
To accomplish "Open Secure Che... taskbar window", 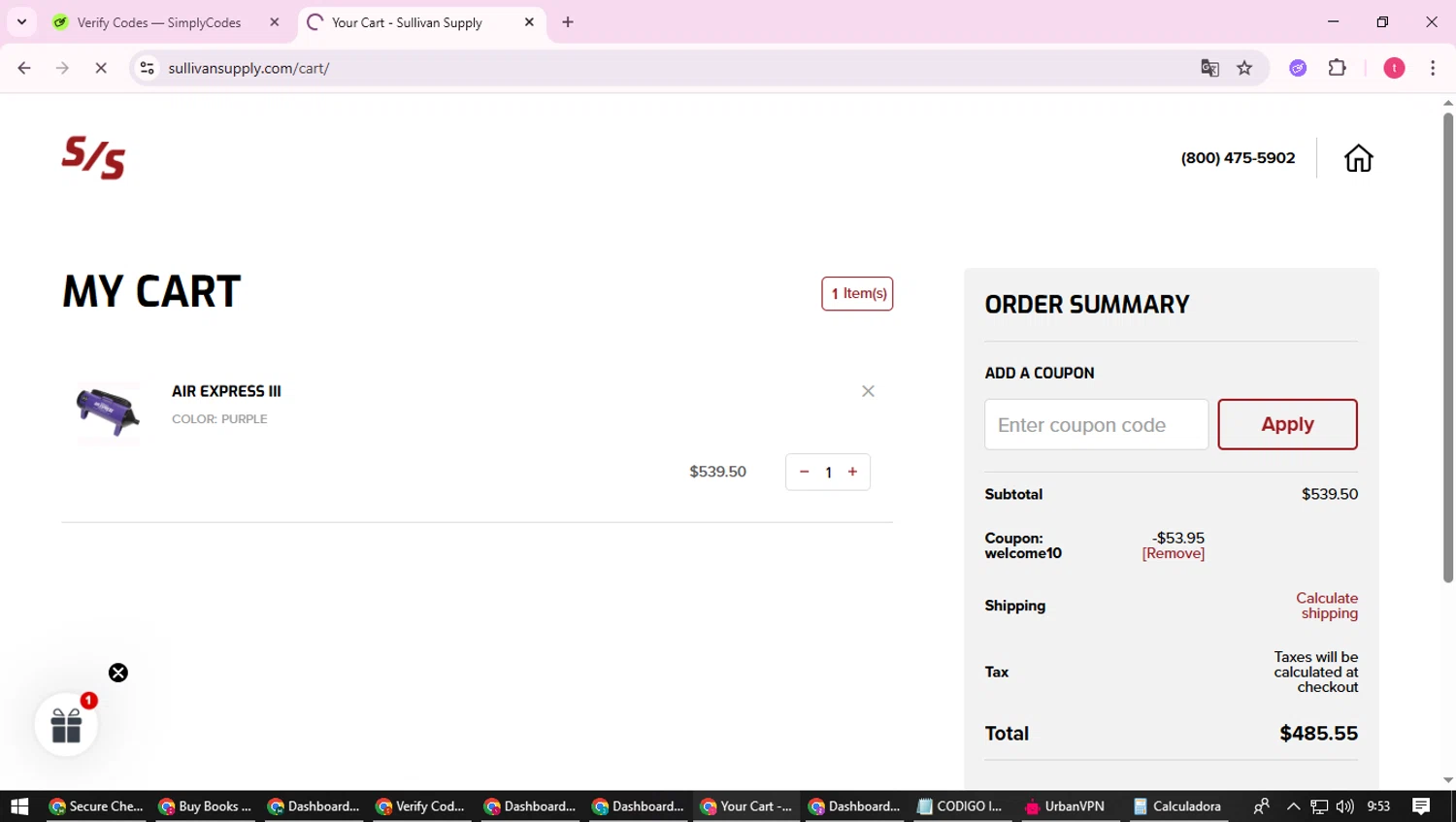I will (96, 806).
